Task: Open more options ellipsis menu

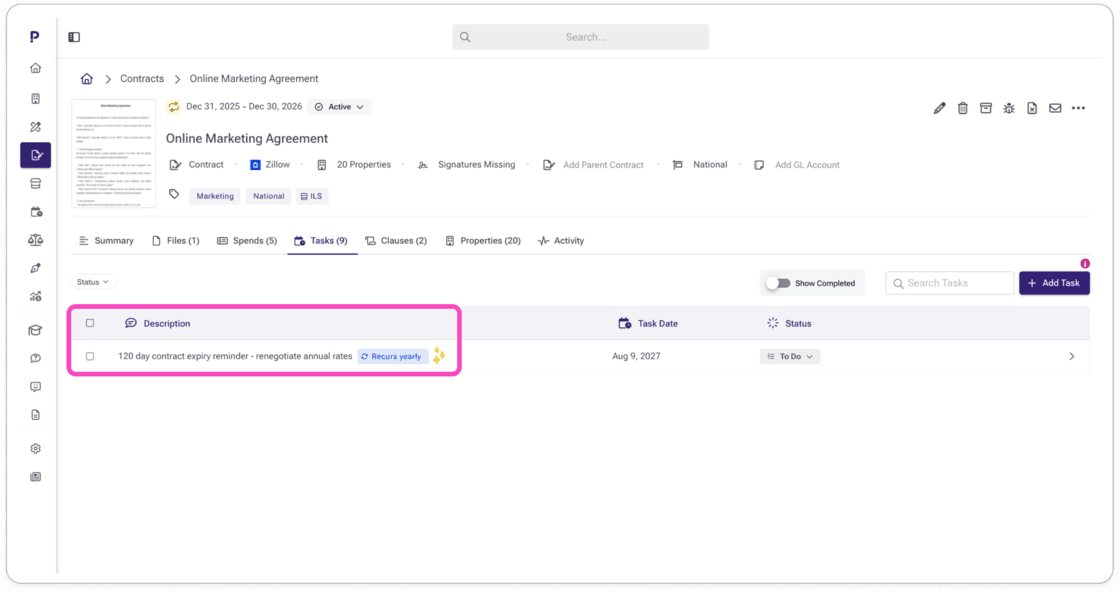Action: click(1079, 108)
